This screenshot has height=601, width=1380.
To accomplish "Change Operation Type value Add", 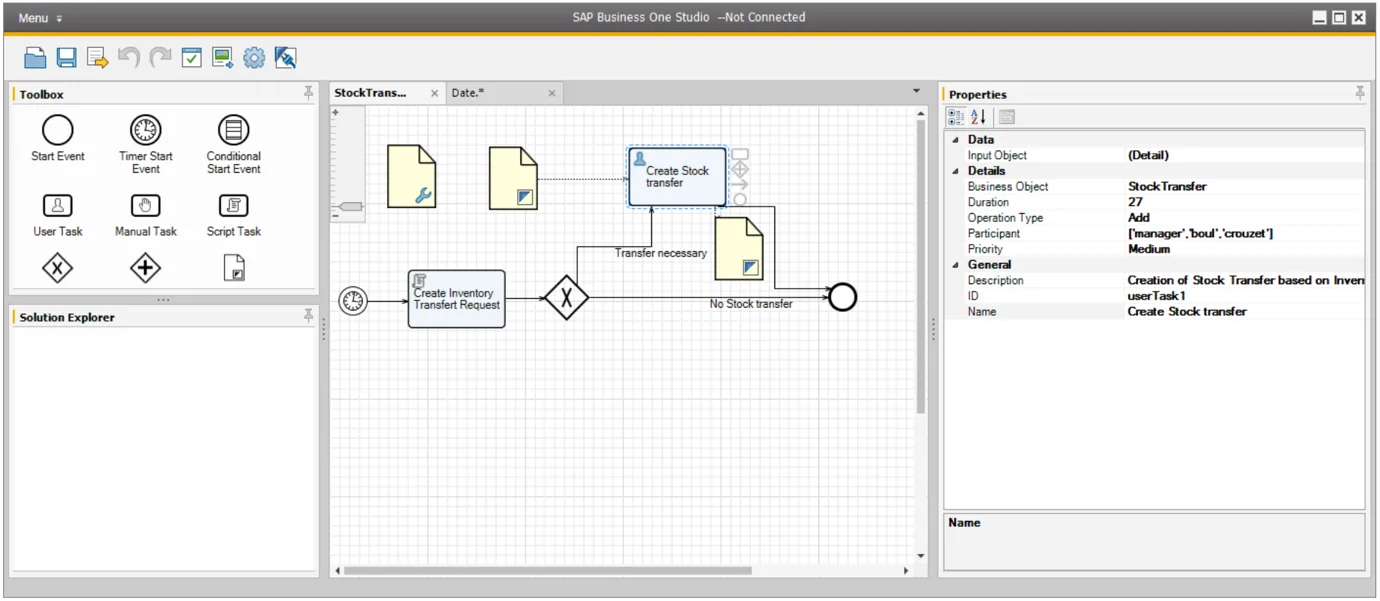I will pos(1245,218).
